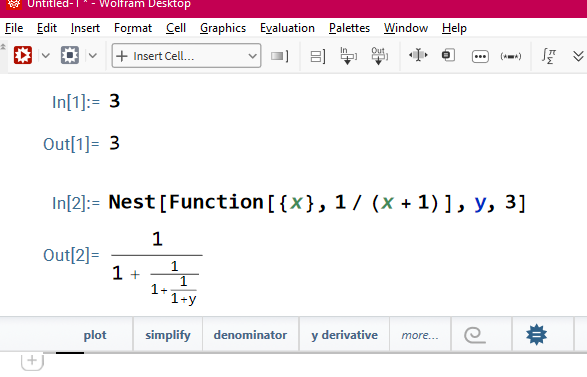Open the File menu
The width and height of the screenshot is (587, 377).
[14, 28]
